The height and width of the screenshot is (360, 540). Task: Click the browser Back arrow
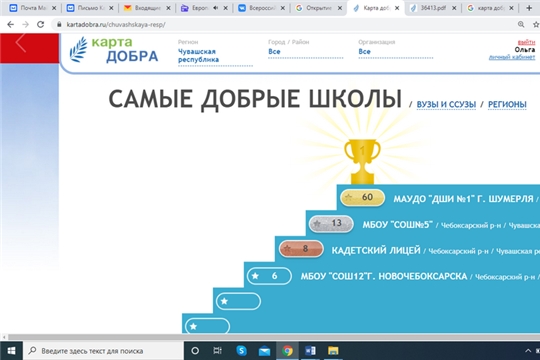point(10,24)
